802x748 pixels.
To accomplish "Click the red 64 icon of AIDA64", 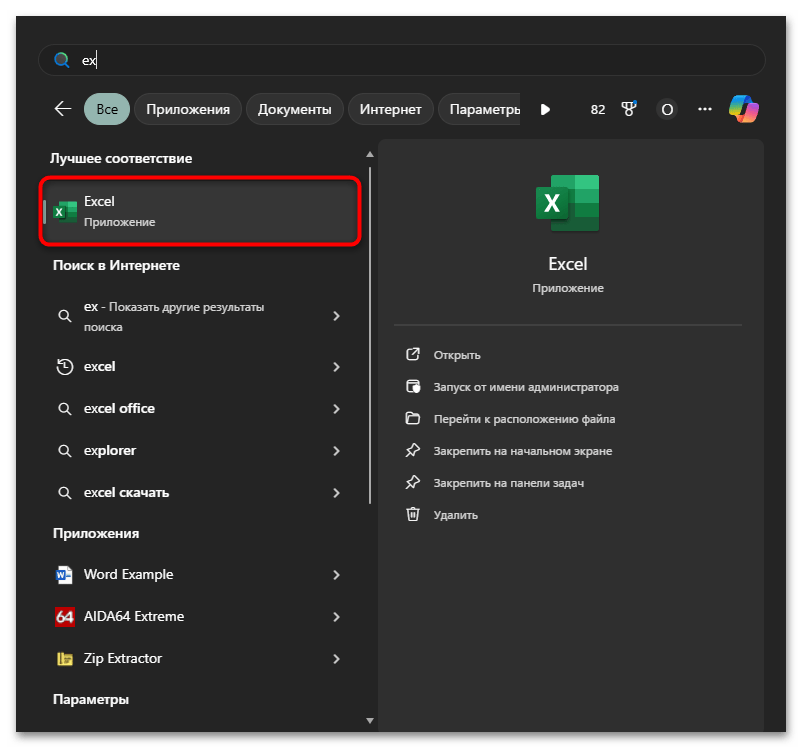I will 64,617.
